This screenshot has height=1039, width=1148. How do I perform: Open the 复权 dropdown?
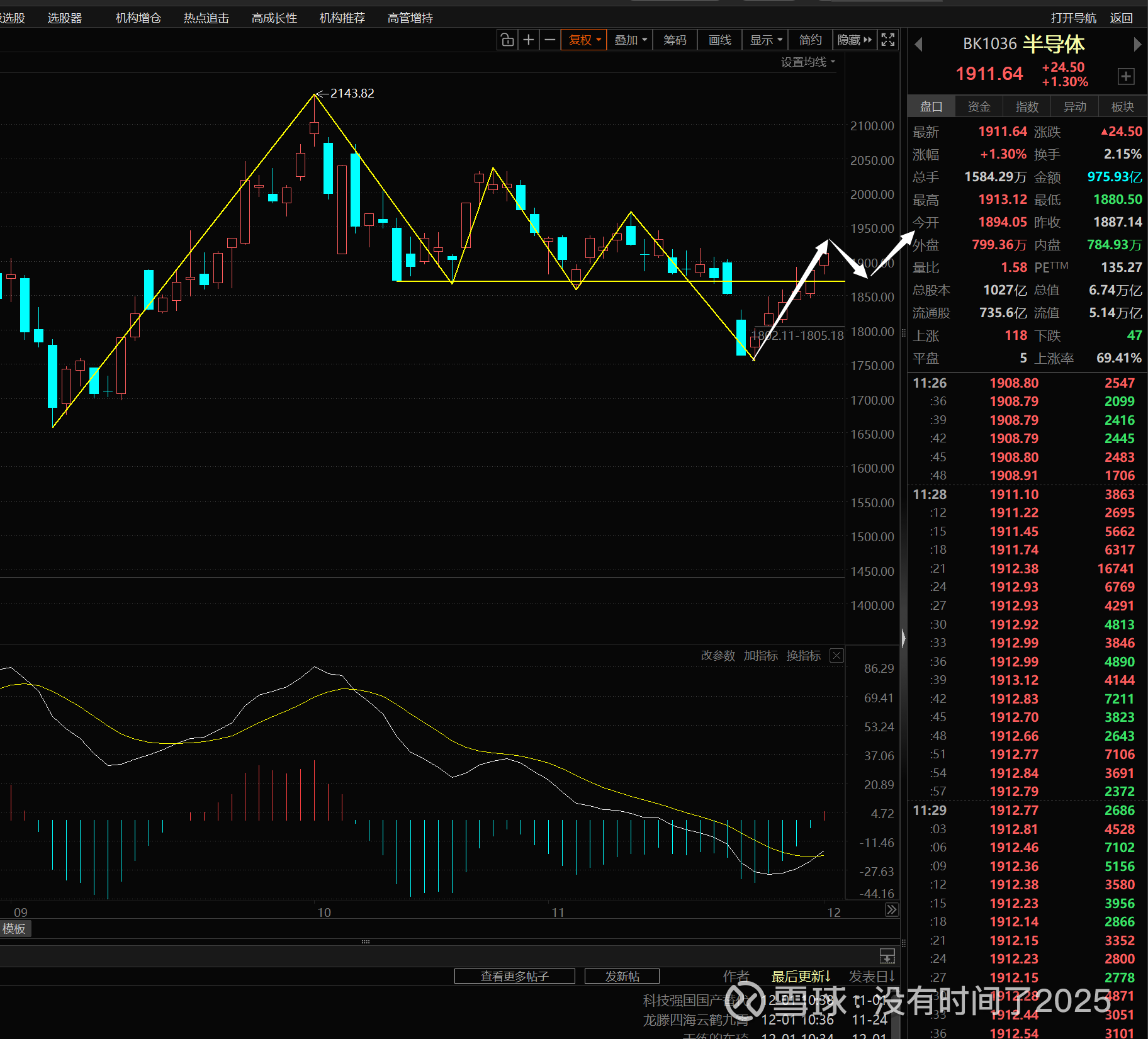(584, 40)
